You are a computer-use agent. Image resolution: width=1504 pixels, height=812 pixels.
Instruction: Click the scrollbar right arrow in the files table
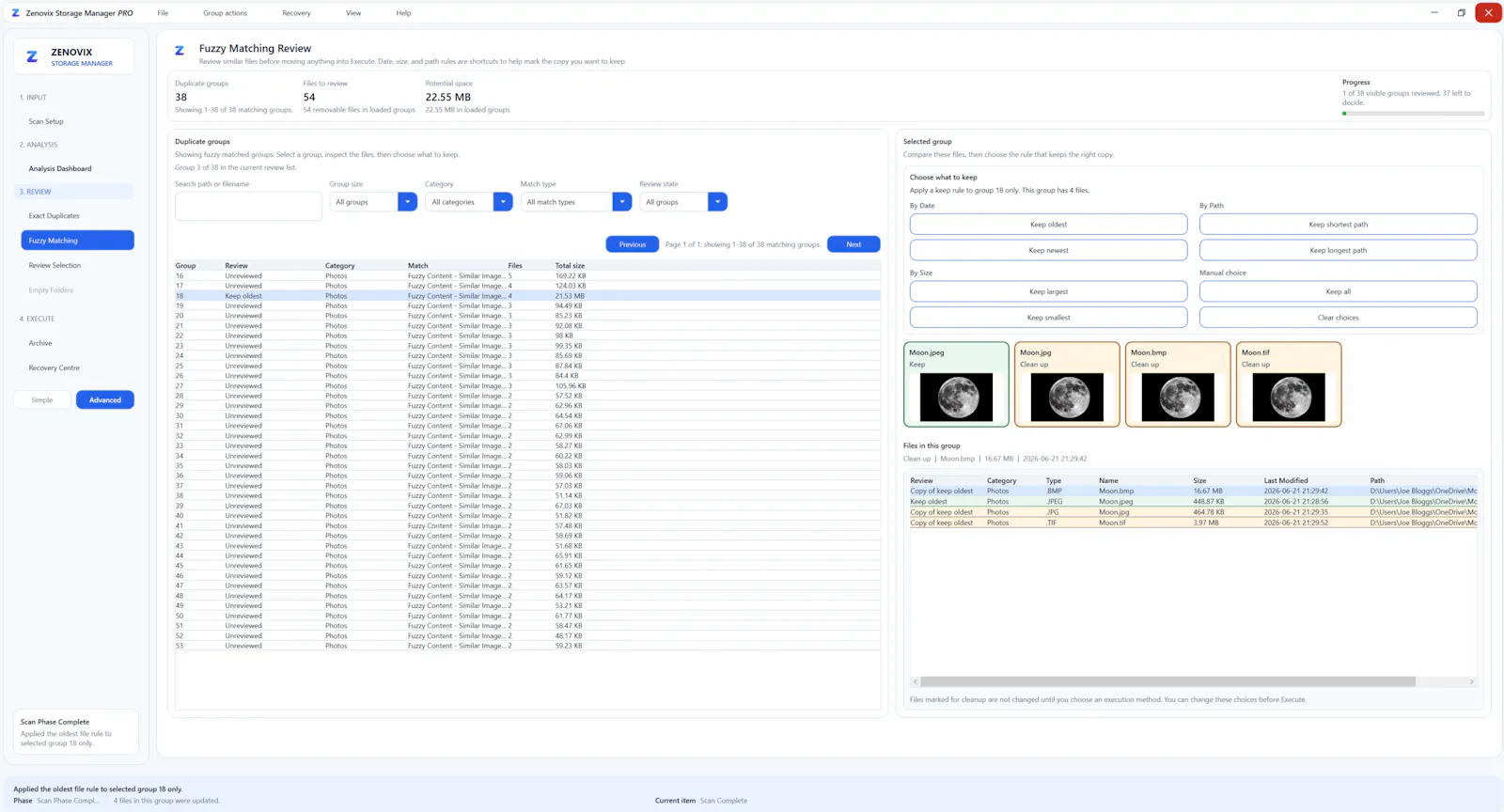click(x=1471, y=682)
